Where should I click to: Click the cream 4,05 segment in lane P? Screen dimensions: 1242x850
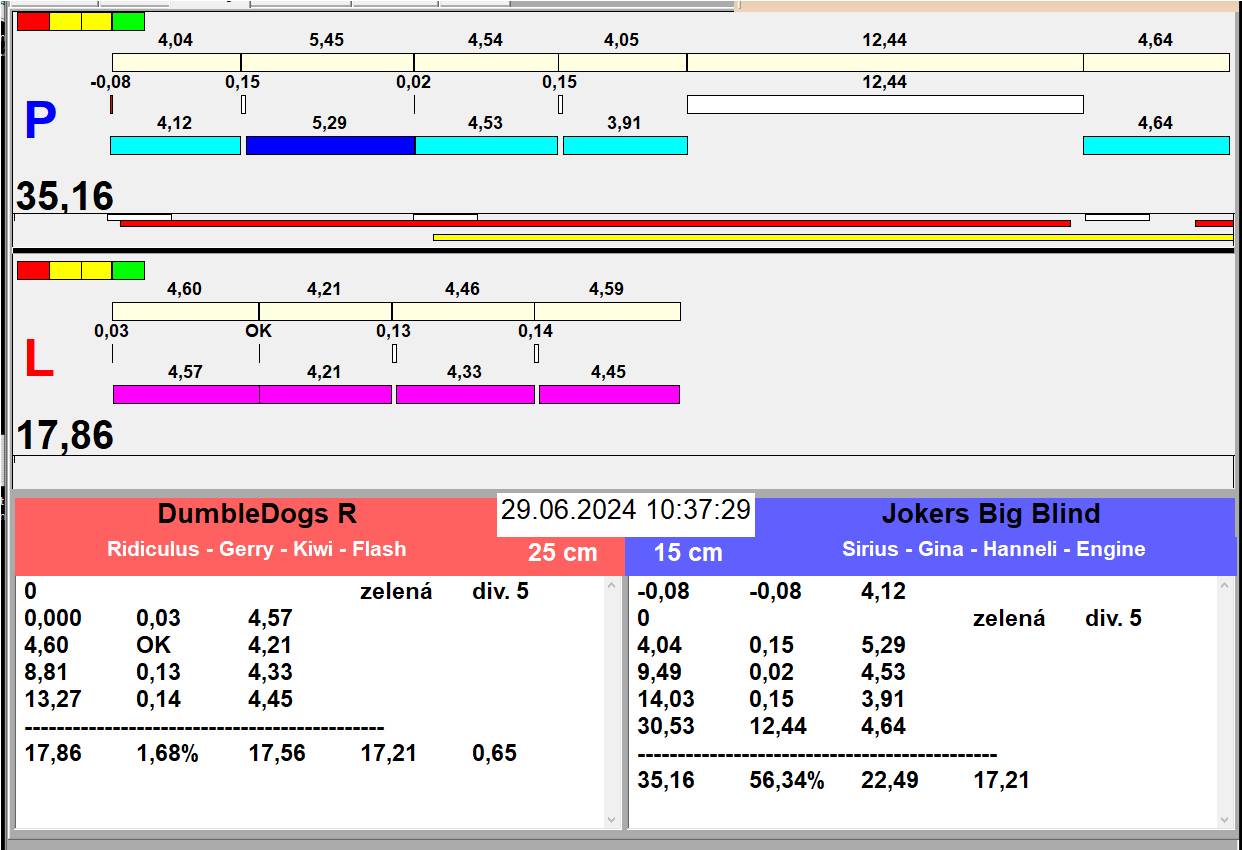pyautogui.click(x=622, y=62)
